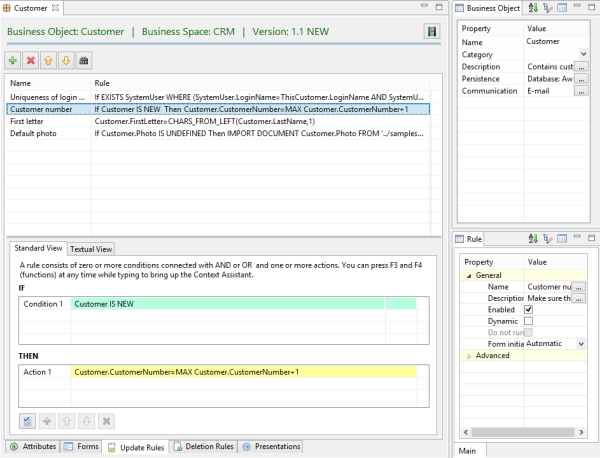Select the First letter rule row
The width and height of the screenshot is (600, 458).
218,121
